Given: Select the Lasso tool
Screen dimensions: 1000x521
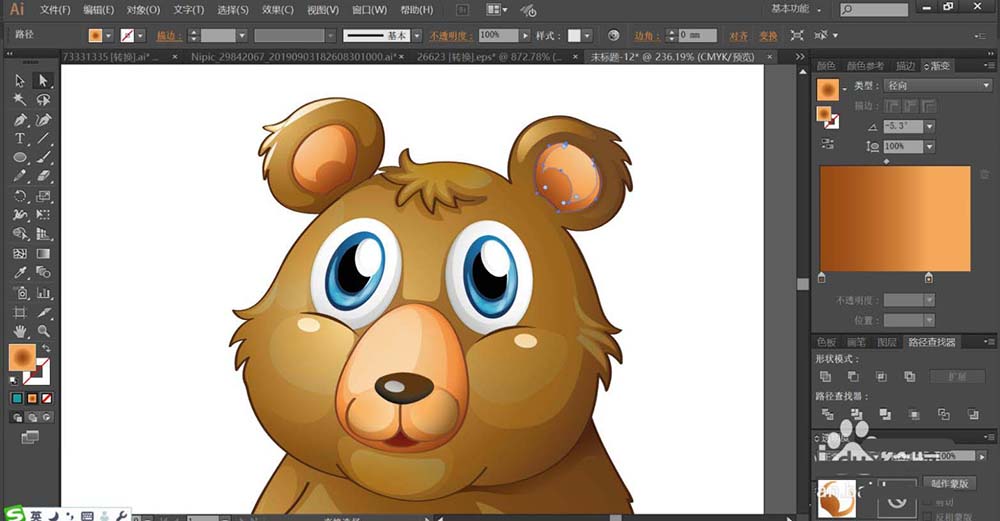Looking at the screenshot, I should click(x=43, y=100).
